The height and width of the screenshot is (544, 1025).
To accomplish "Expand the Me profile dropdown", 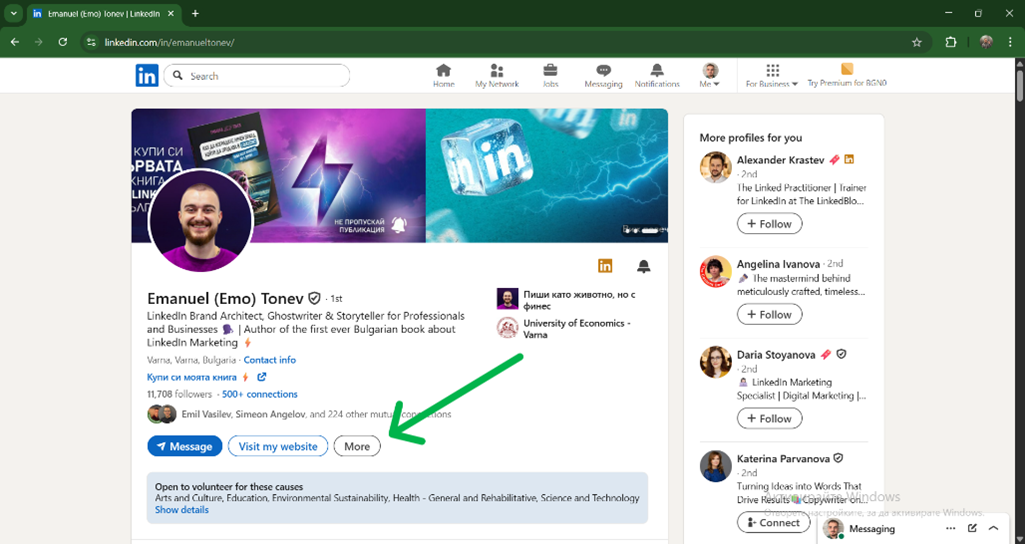I will click(710, 76).
